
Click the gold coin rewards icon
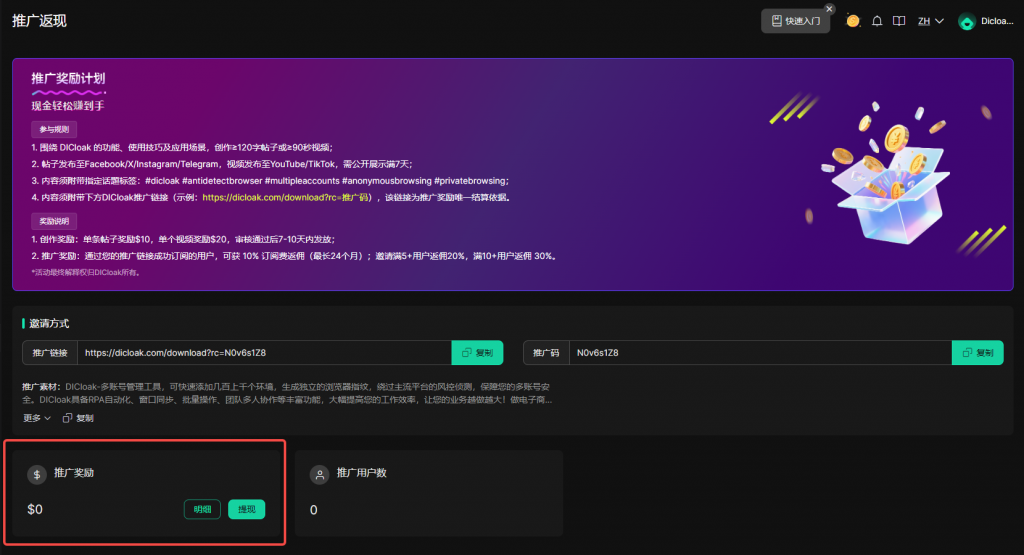tap(852, 21)
